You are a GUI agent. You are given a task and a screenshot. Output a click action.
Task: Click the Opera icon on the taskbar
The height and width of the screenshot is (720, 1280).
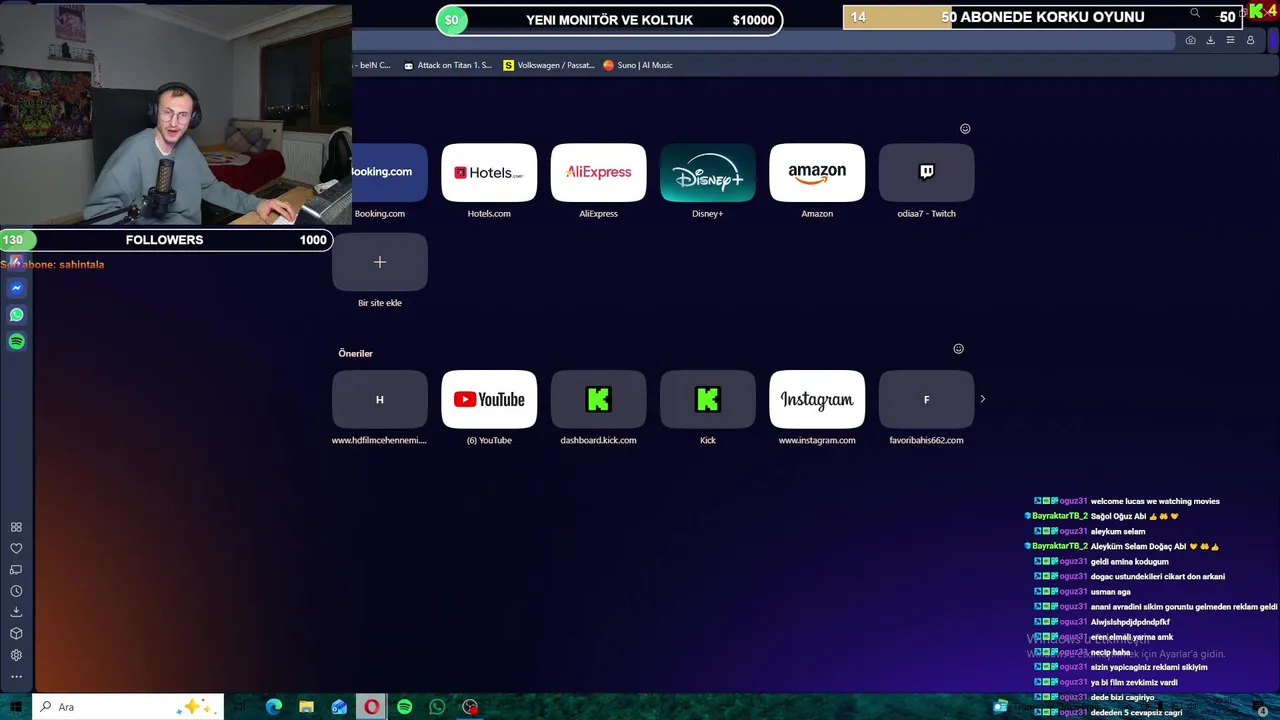(372, 707)
